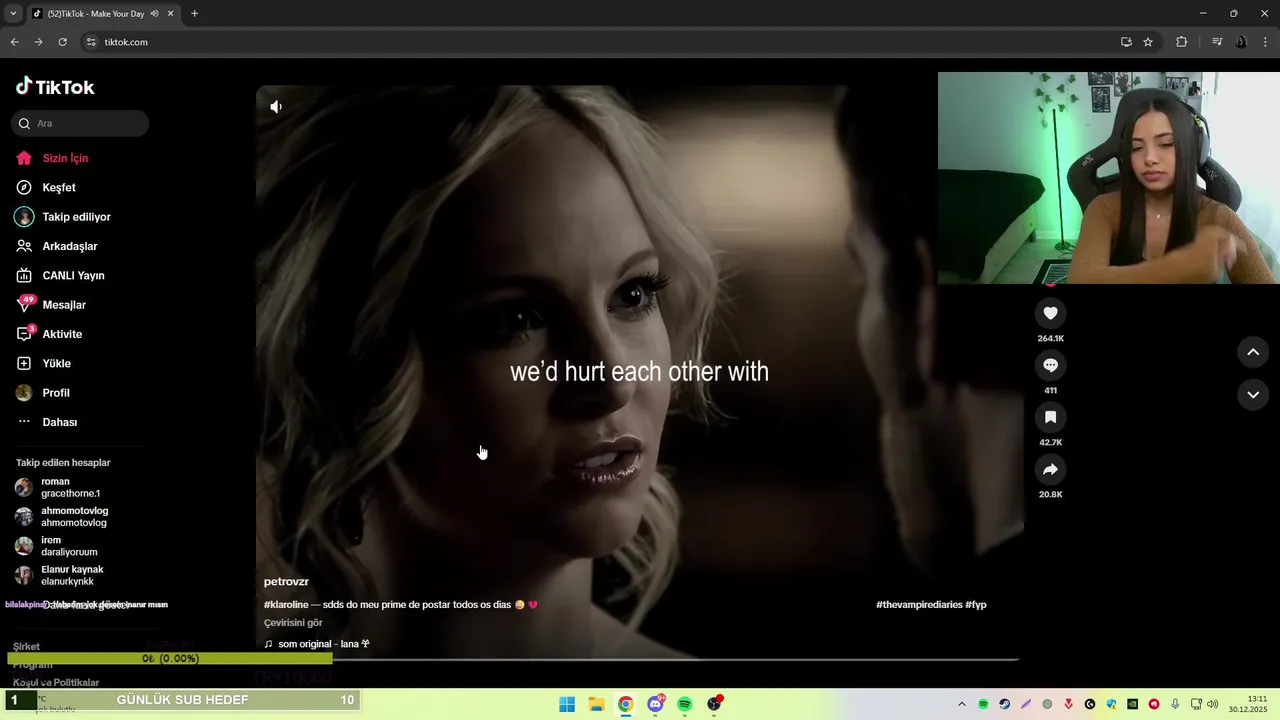The image size is (1280, 720).
Task: Go back in Chrome
Action: click(x=14, y=42)
